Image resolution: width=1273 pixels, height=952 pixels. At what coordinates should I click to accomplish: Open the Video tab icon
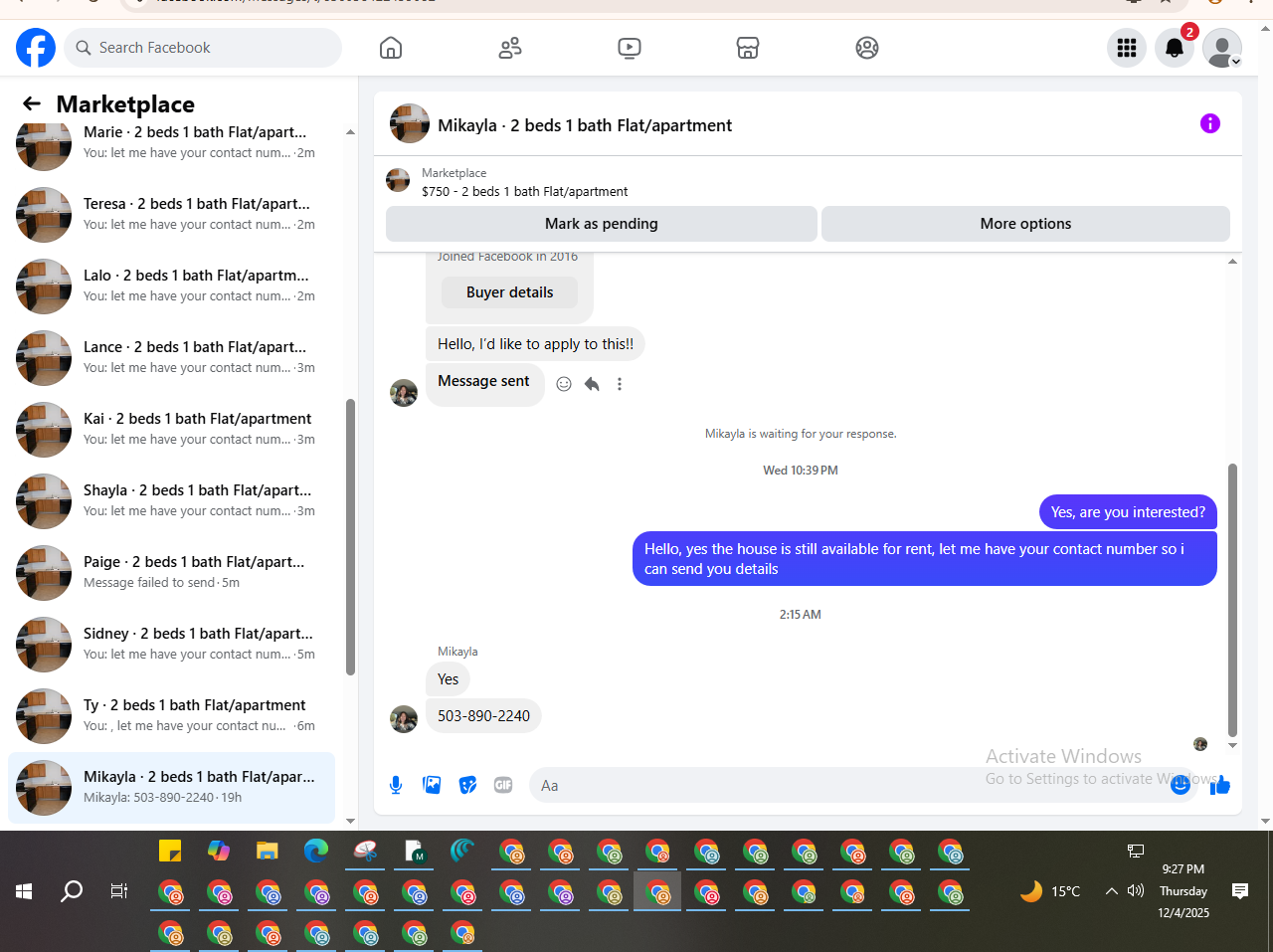[630, 48]
